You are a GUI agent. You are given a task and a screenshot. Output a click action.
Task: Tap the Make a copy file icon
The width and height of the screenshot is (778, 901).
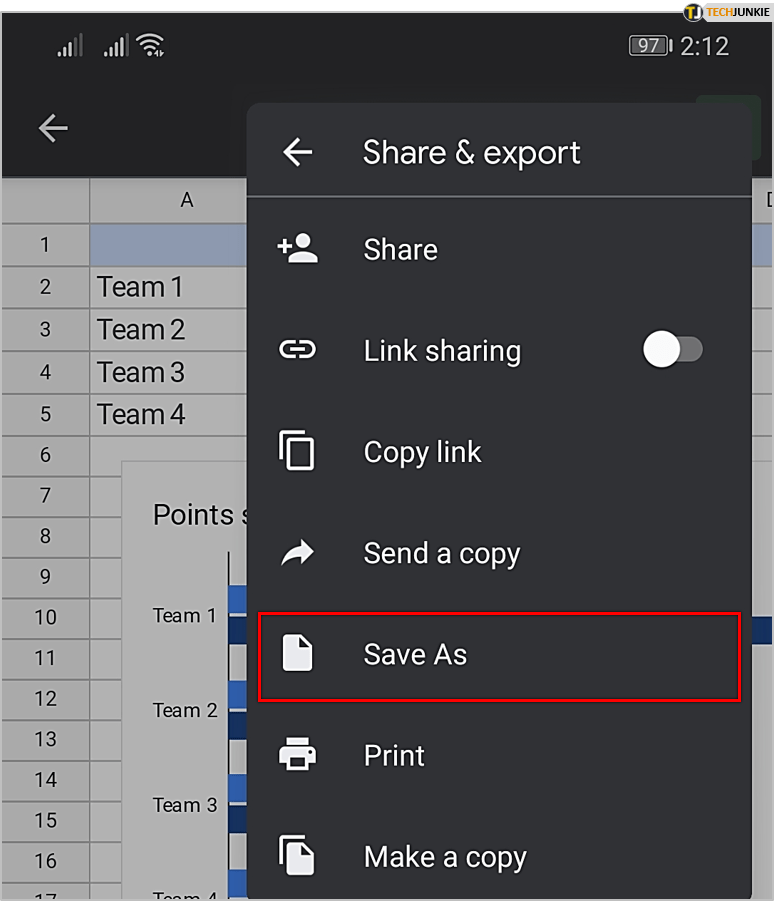[297, 856]
